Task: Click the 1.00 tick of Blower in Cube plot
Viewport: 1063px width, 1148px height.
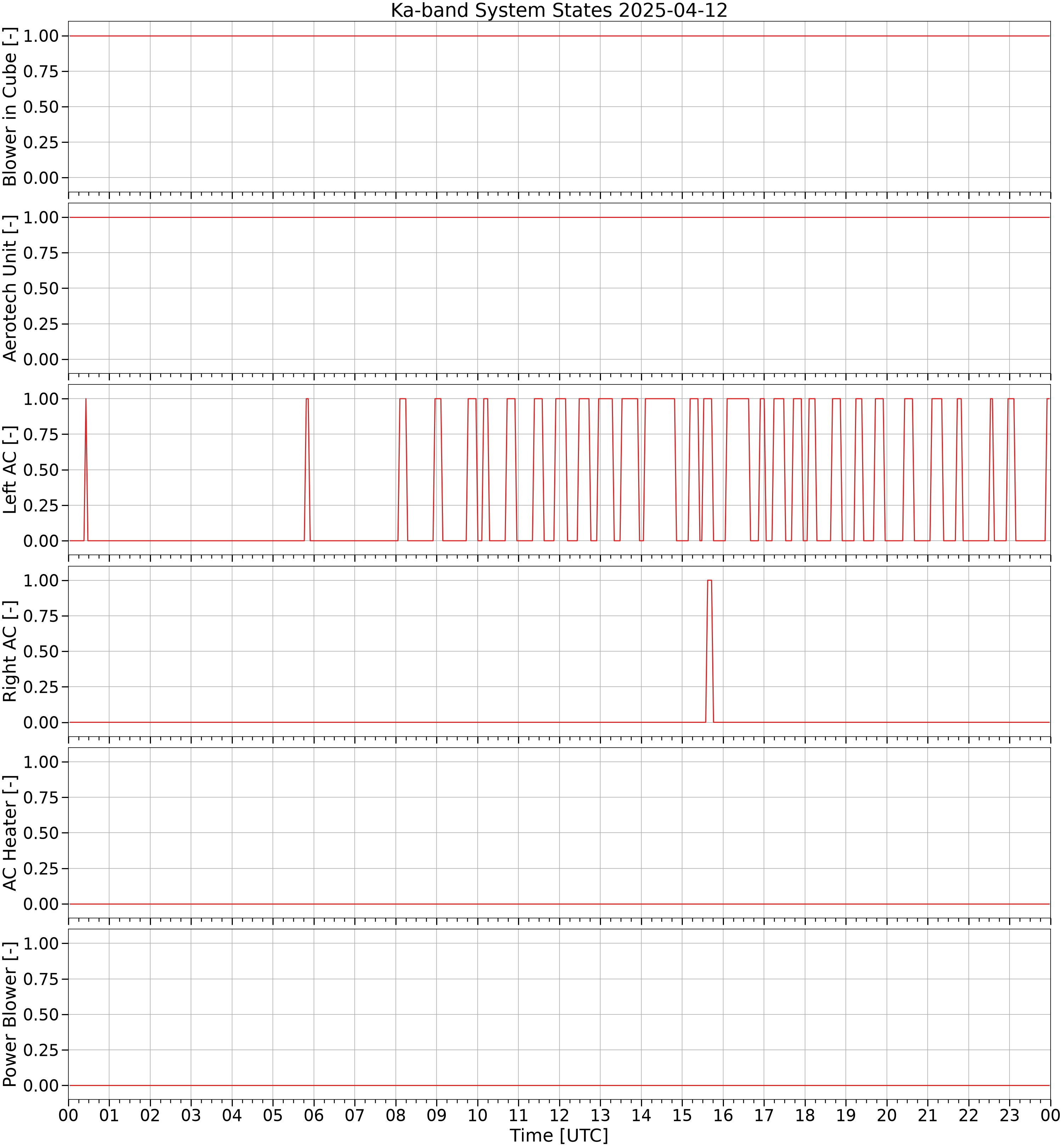Action: pyautogui.click(x=41, y=36)
